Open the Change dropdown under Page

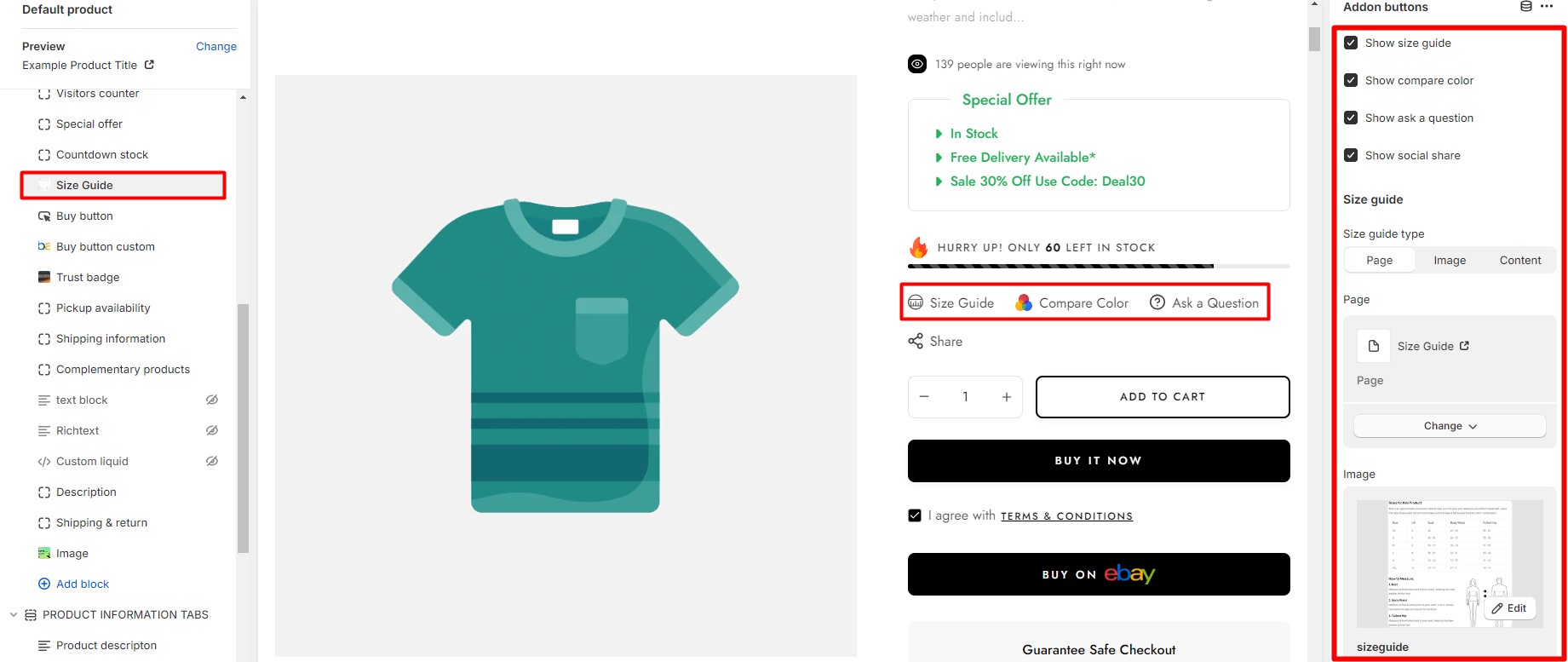[1450, 426]
